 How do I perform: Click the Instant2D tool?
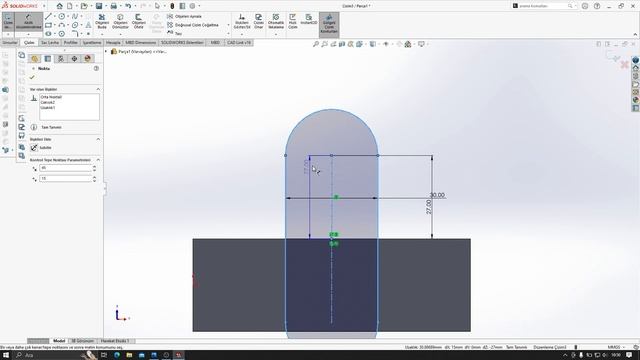click(309, 19)
